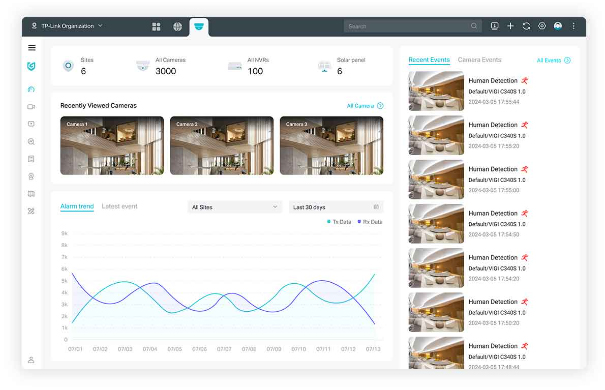Expand the TP-Link Organization dropdown
The width and height of the screenshot is (605, 390).
[x=68, y=26]
